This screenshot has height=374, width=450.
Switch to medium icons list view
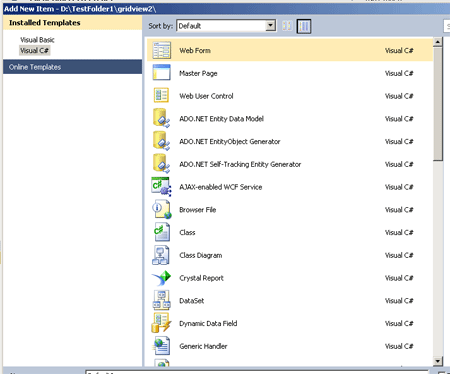point(304,26)
